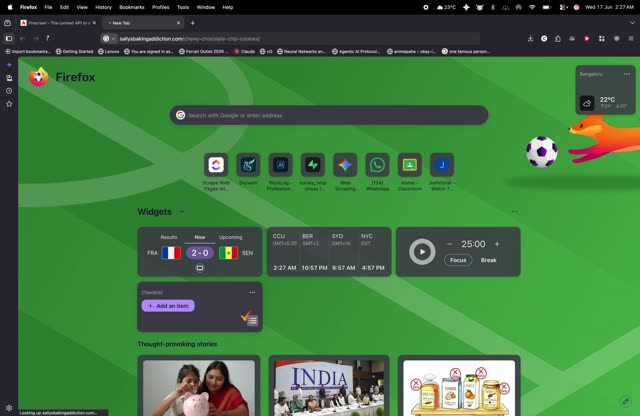Close the New Tab tab
640x416 pixels.
[x=178, y=23]
